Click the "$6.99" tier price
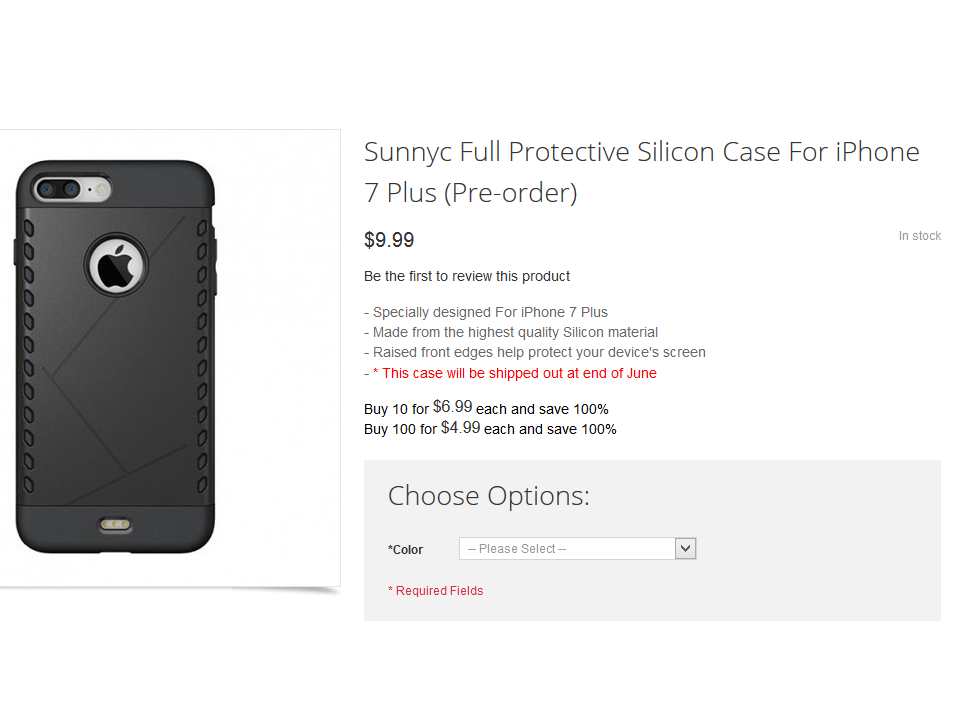The width and height of the screenshot is (957, 718). [452, 406]
